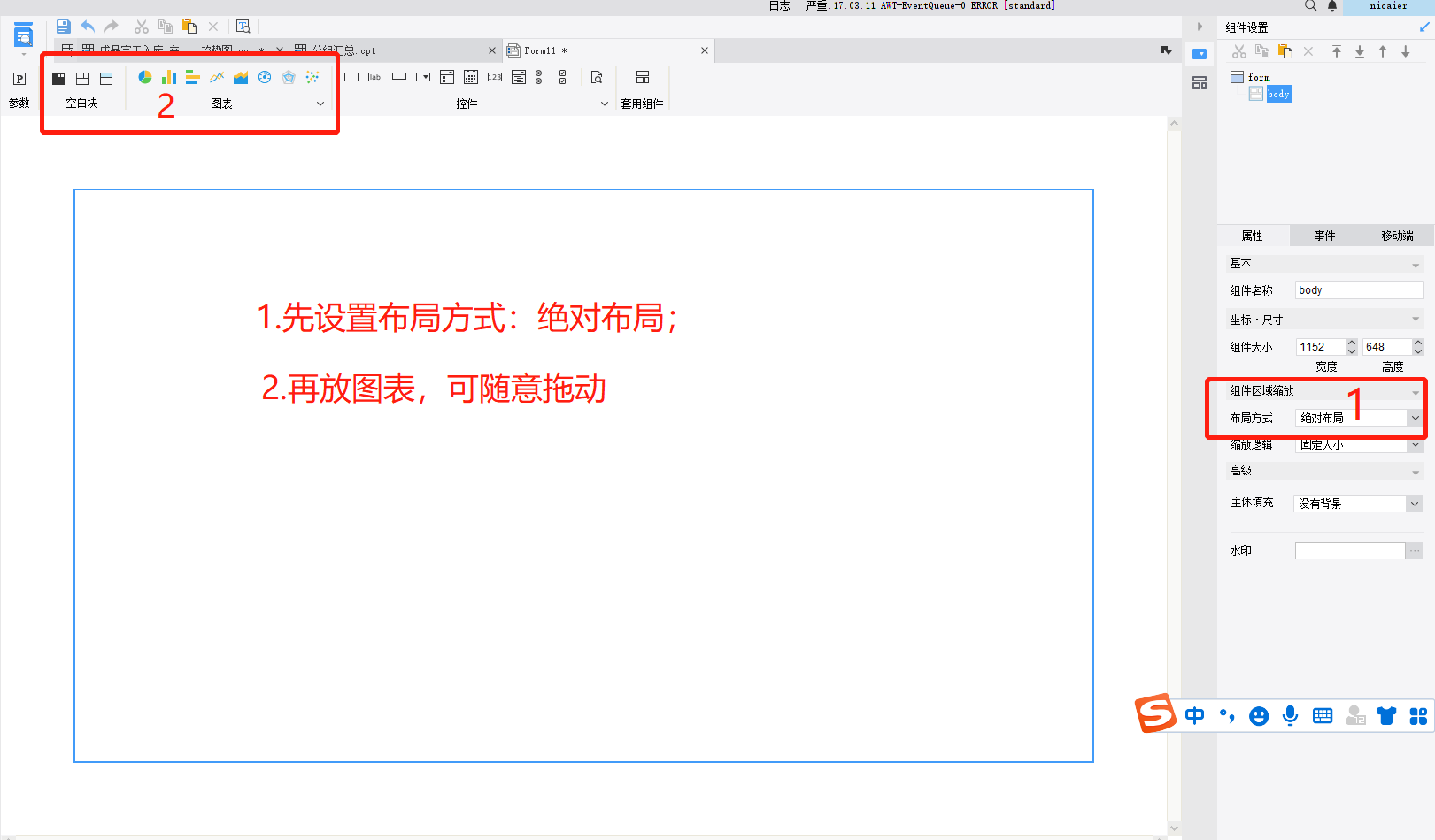Click Move up arrow in component panel
The height and width of the screenshot is (840, 1435).
tap(1383, 51)
